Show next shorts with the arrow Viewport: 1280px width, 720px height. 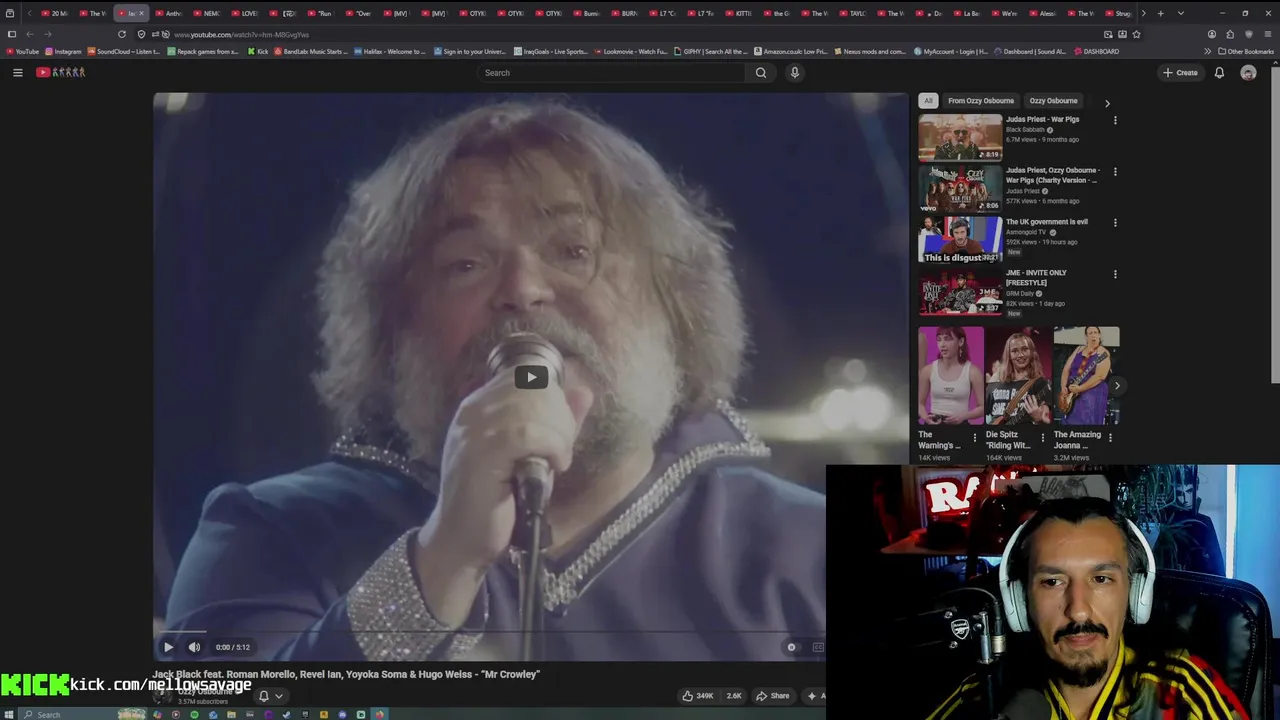coord(1117,385)
